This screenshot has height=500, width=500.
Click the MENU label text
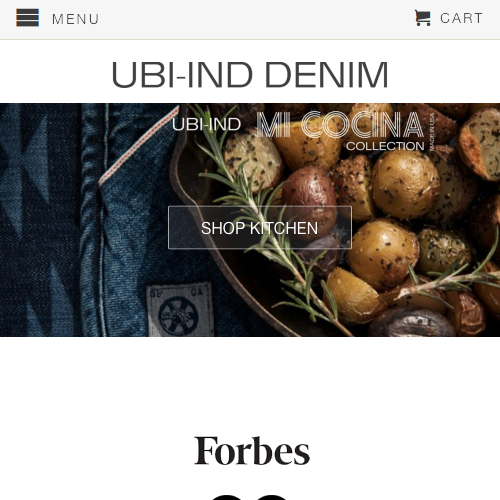[x=76, y=19]
